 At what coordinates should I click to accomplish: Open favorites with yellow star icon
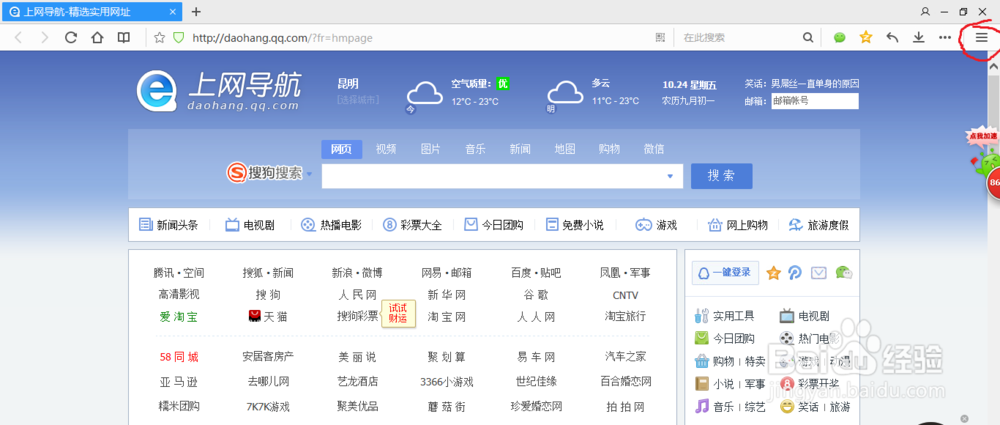pos(865,38)
